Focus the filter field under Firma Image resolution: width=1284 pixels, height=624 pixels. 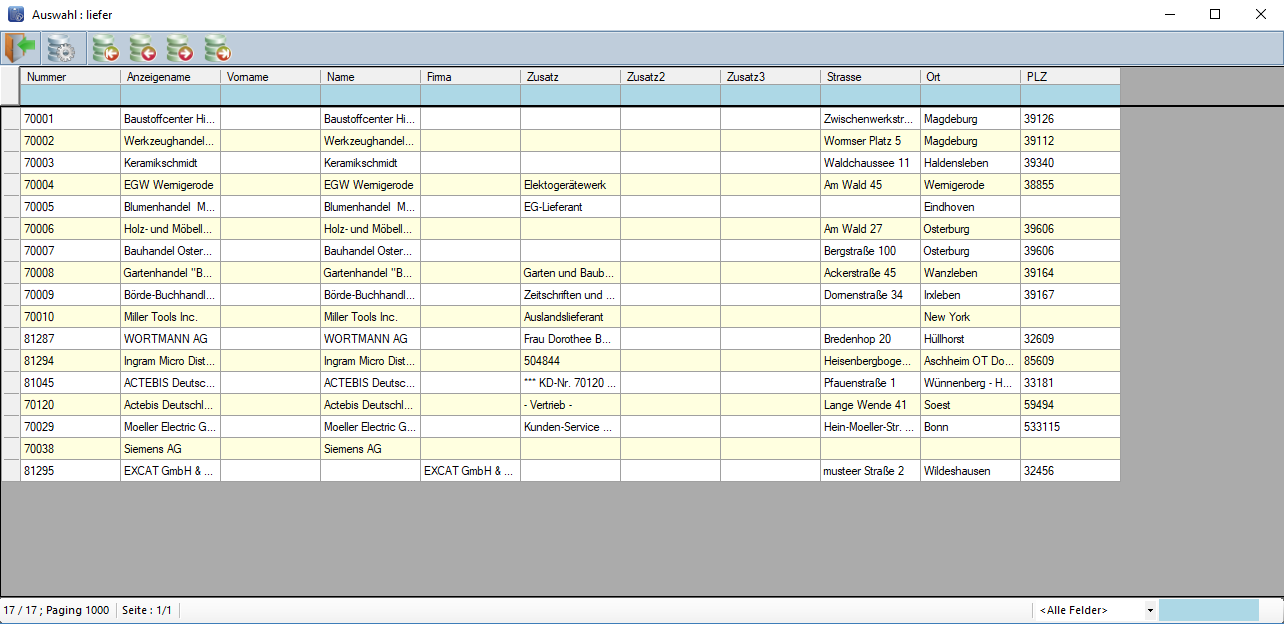pos(470,95)
